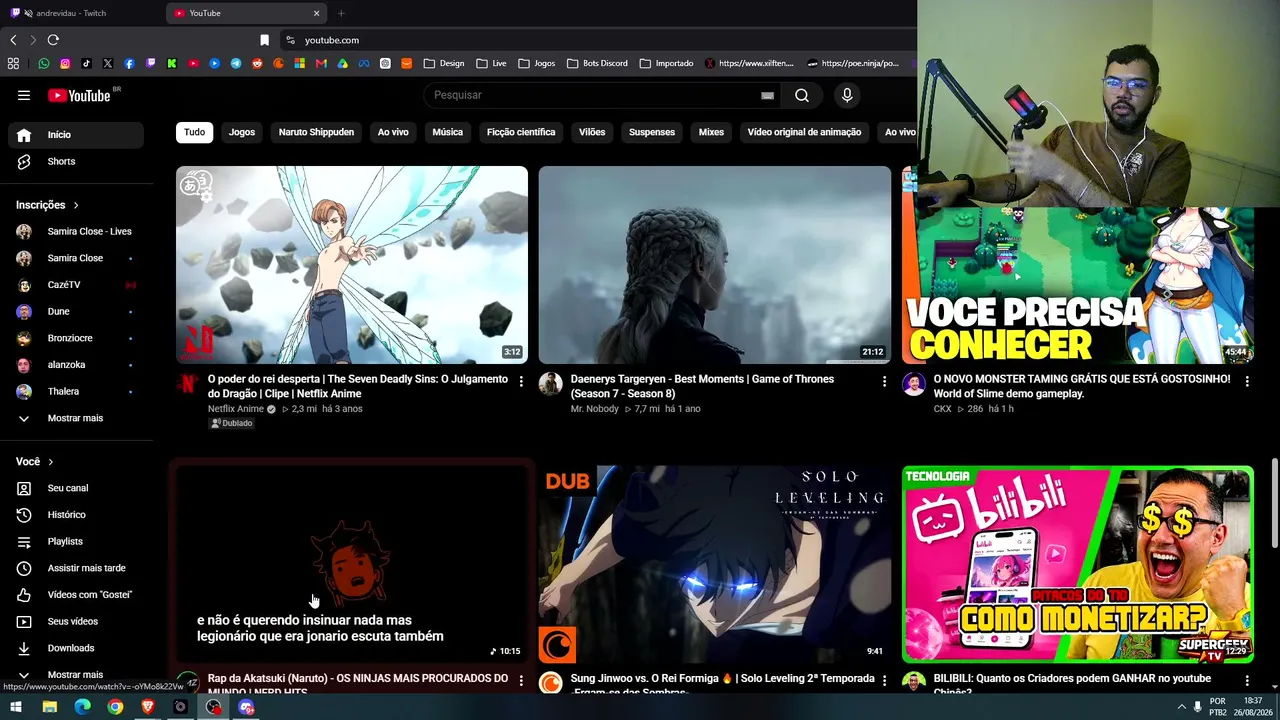Viewport: 1280px width, 720px height.
Task: Open Brave browser from taskbar
Action: 148,707
